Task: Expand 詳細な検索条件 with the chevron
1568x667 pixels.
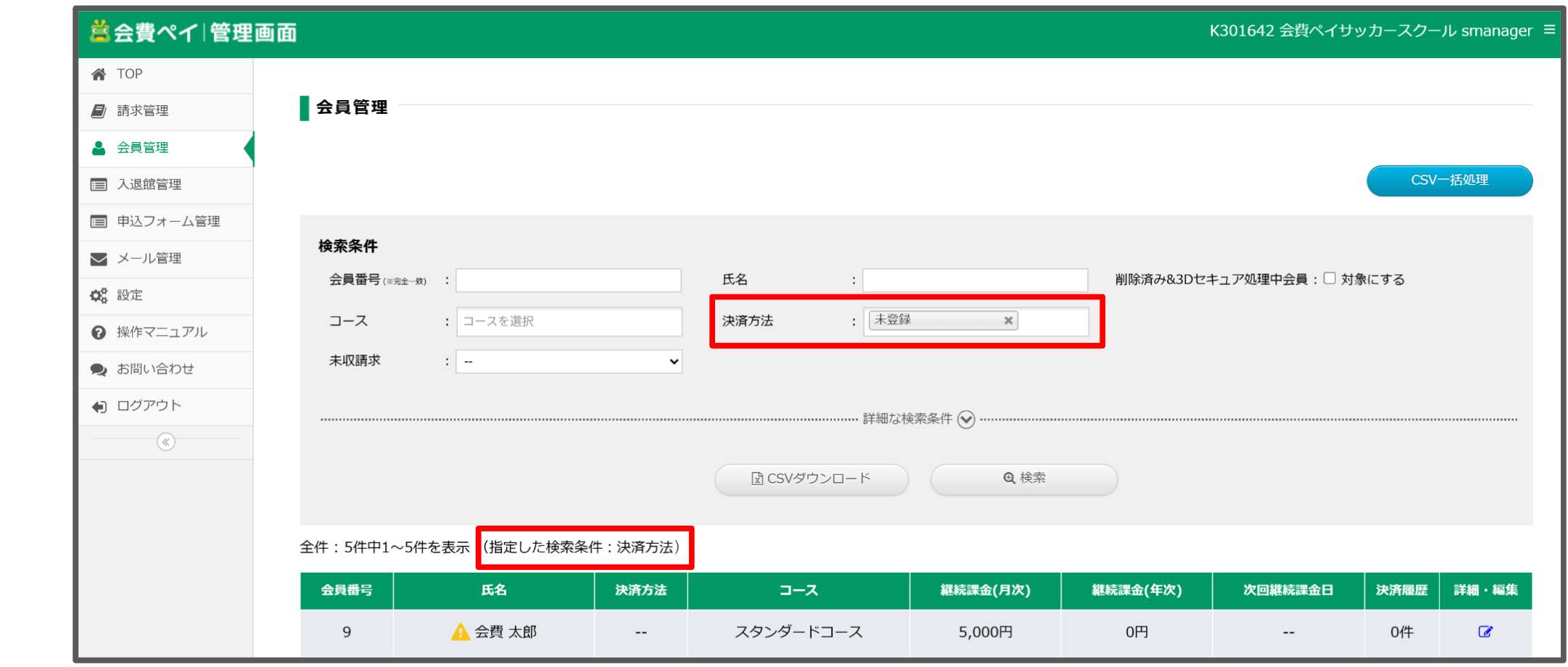Action: (967, 419)
